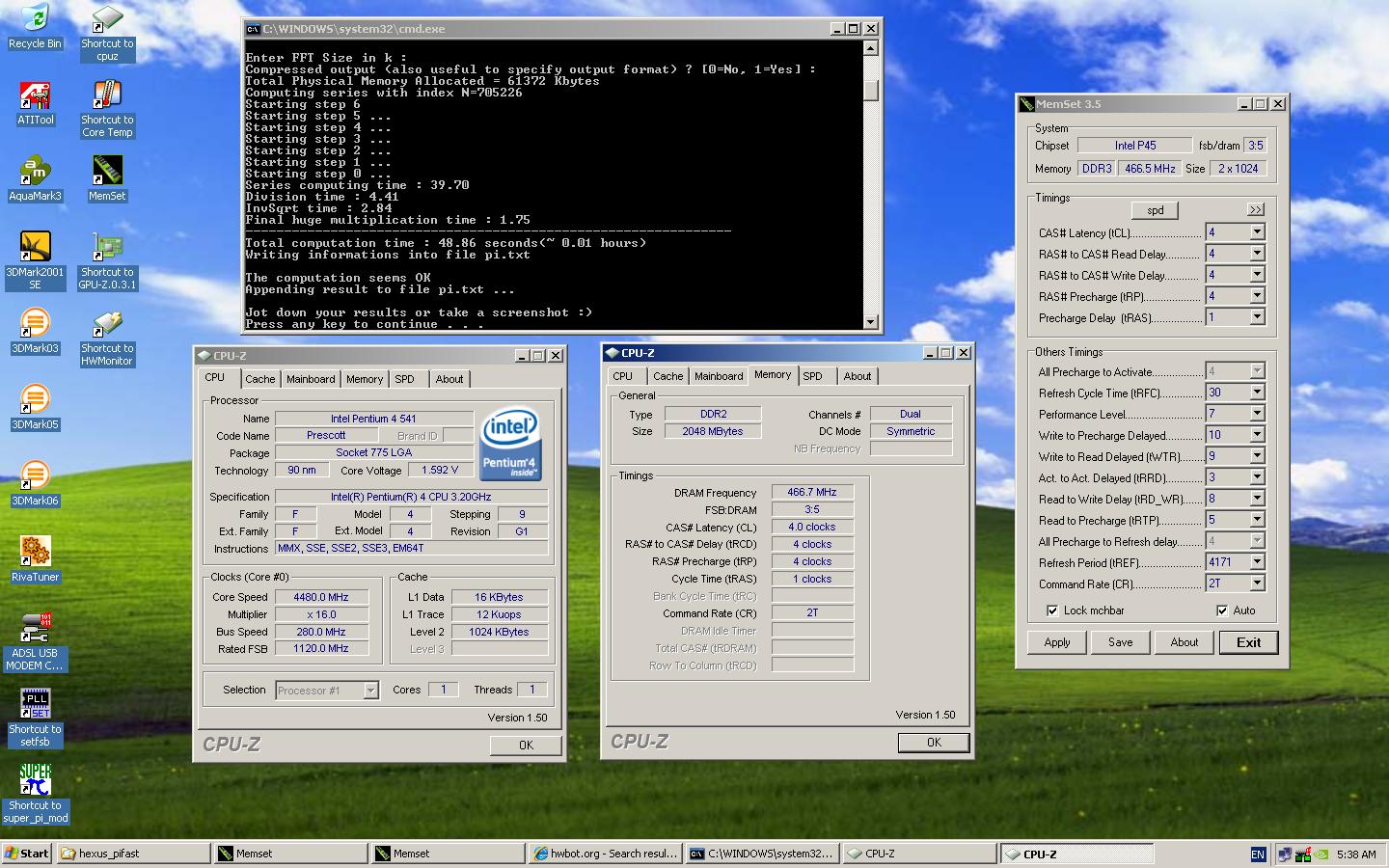Viewport: 1389px width, 868px height.
Task: Switch to Cache tab in left CPU-Z window
Action: (259, 379)
